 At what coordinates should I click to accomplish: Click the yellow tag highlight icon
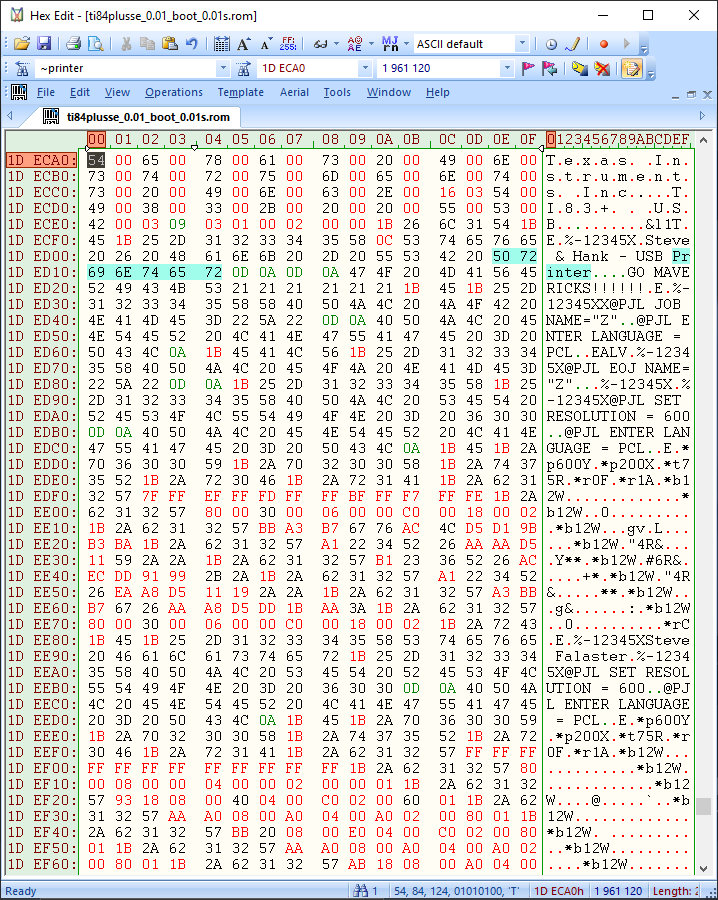[x=580, y=68]
